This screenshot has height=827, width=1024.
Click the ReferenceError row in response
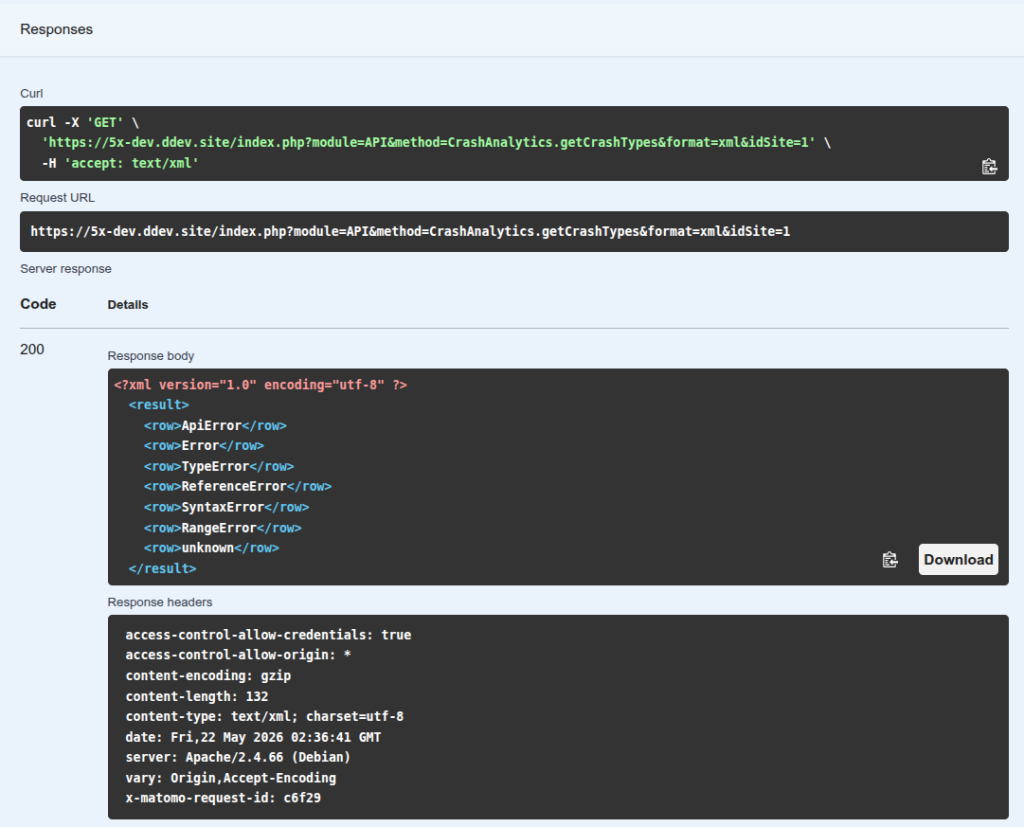[x=238, y=487]
